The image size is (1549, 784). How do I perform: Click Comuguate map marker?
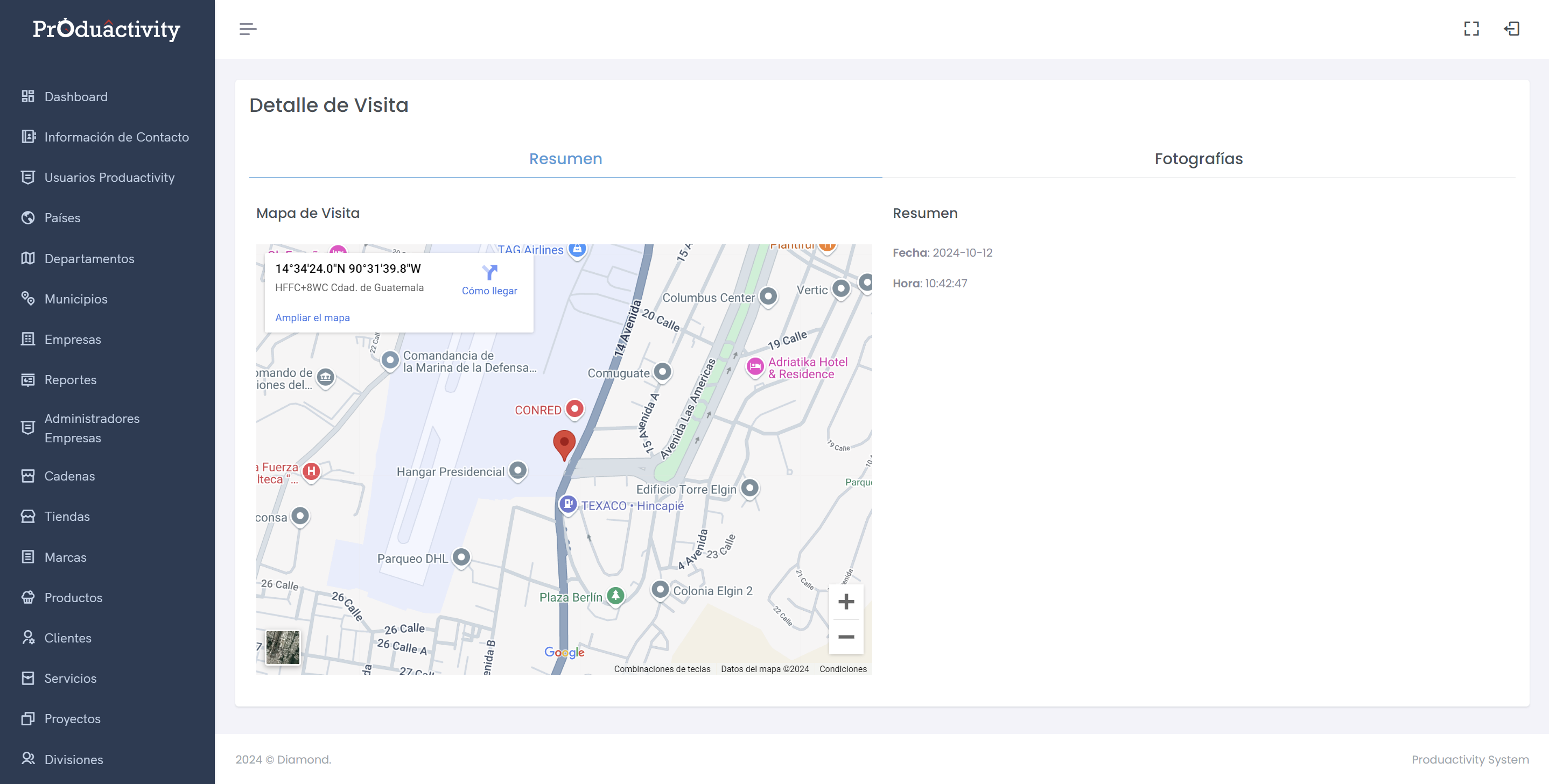tap(662, 372)
